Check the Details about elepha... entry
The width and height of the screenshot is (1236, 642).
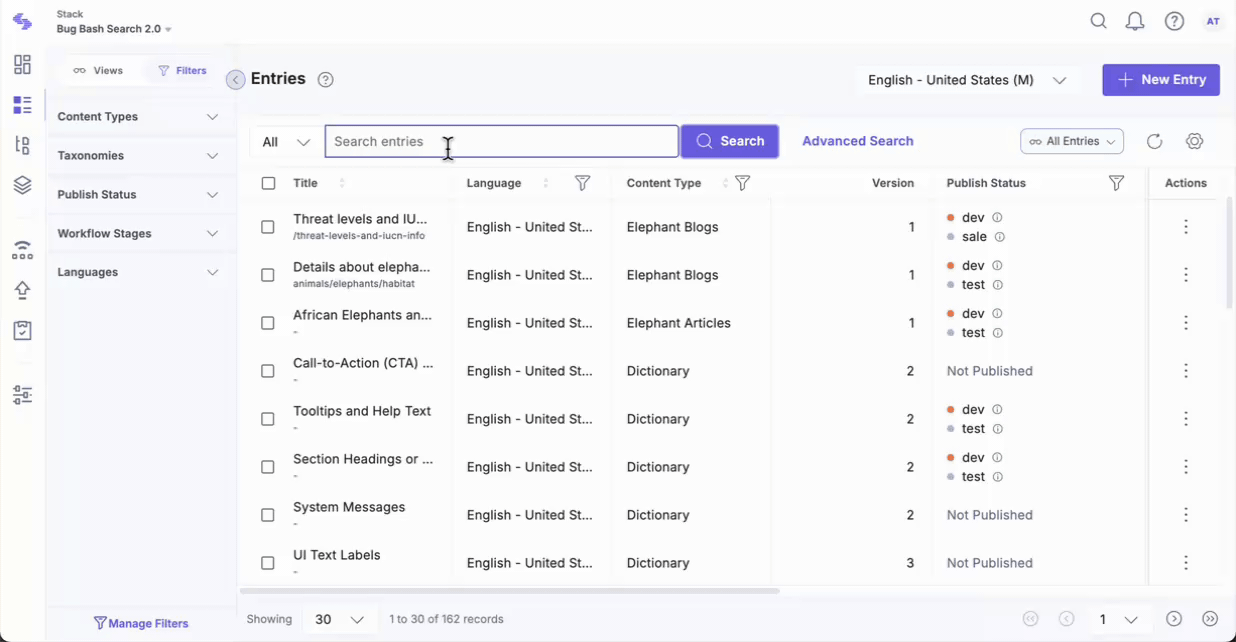pos(268,275)
